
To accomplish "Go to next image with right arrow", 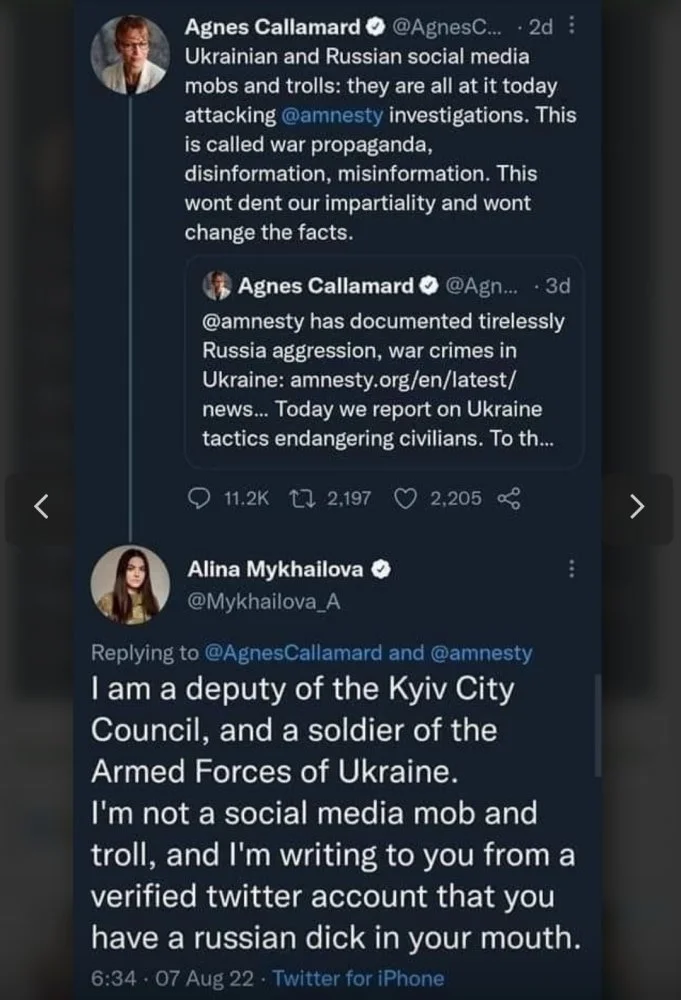I will click(x=637, y=507).
